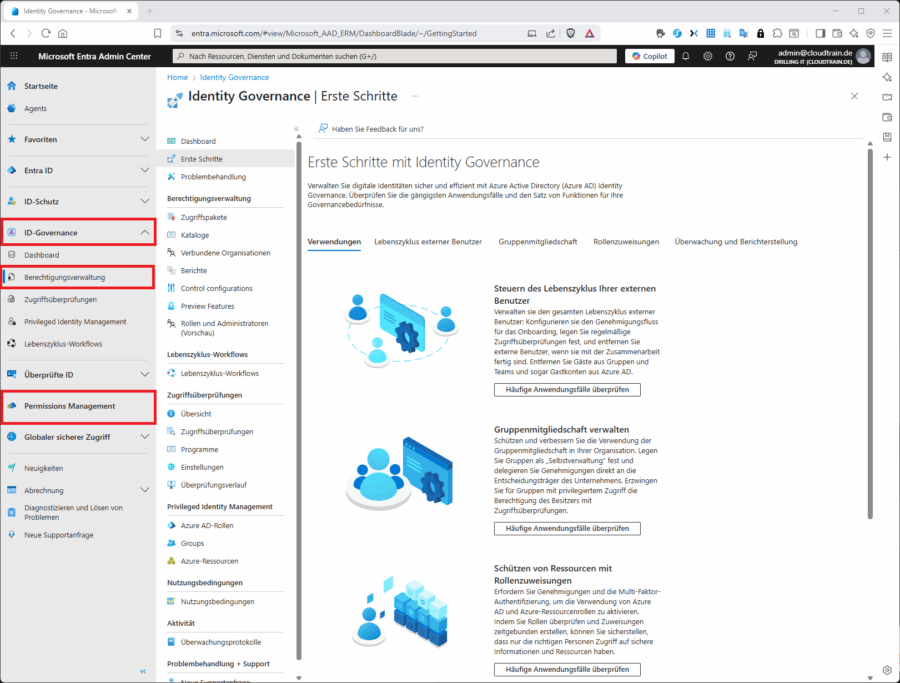Open Übersicht under Zugriffsüberprüfungen
This screenshot has height=683, width=900.
point(196,414)
